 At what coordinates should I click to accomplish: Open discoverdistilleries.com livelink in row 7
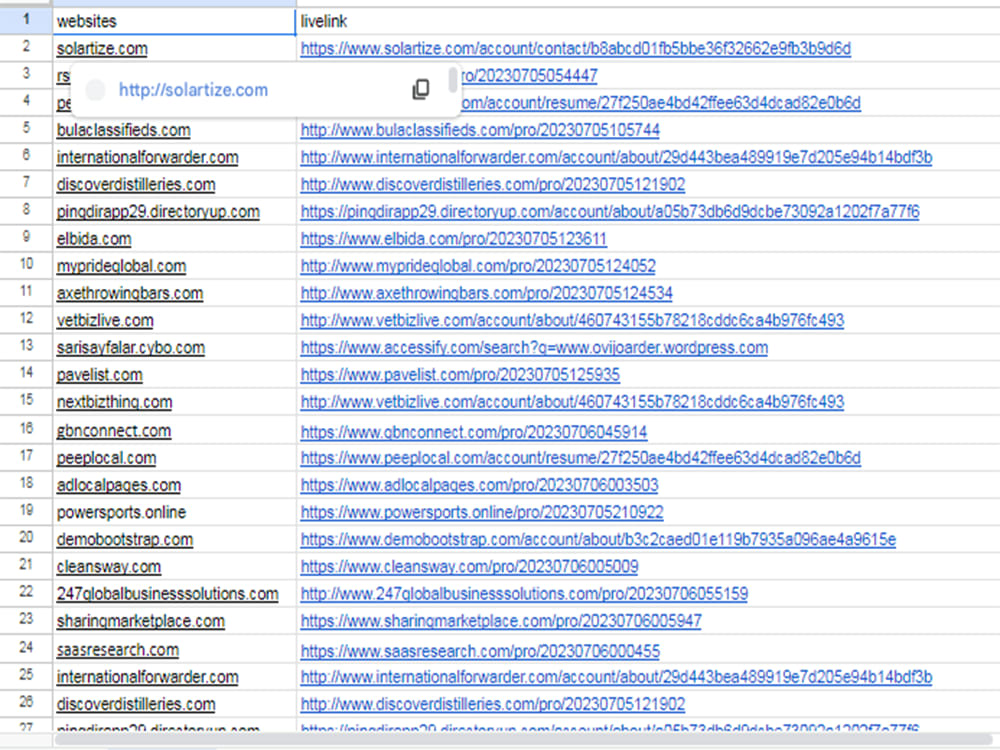click(492, 185)
